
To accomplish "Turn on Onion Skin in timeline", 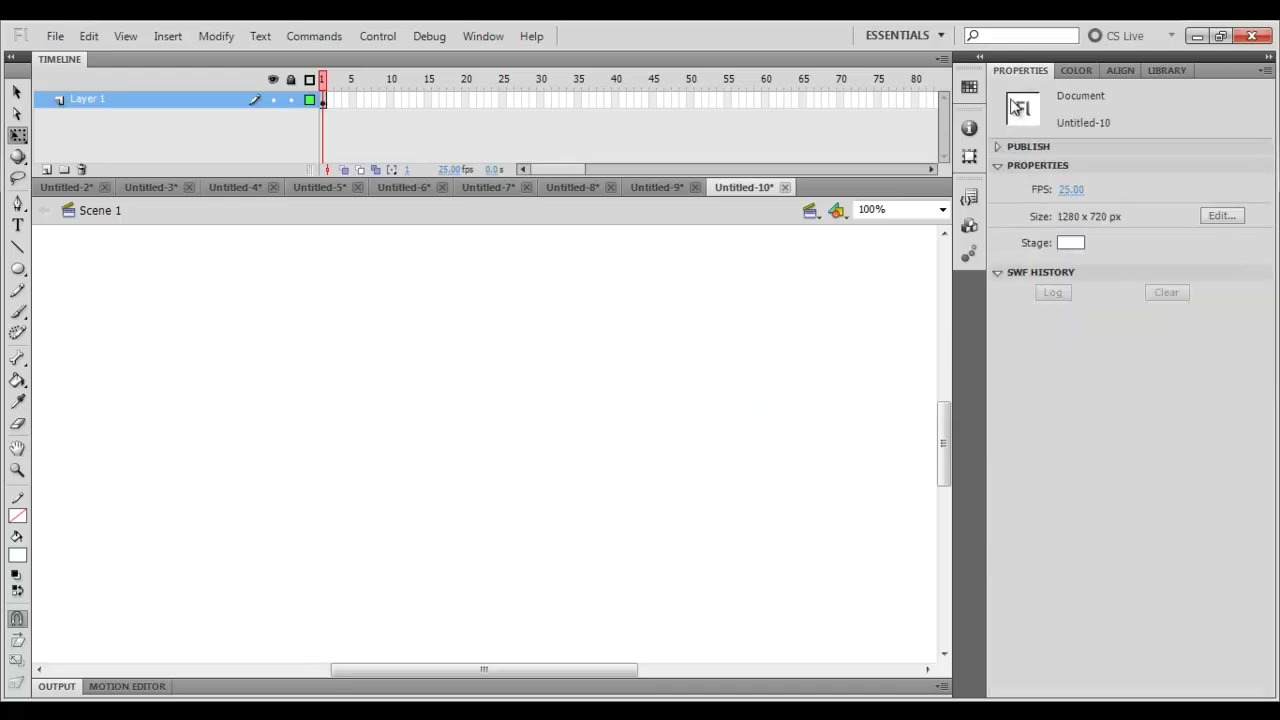I will 344,170.
